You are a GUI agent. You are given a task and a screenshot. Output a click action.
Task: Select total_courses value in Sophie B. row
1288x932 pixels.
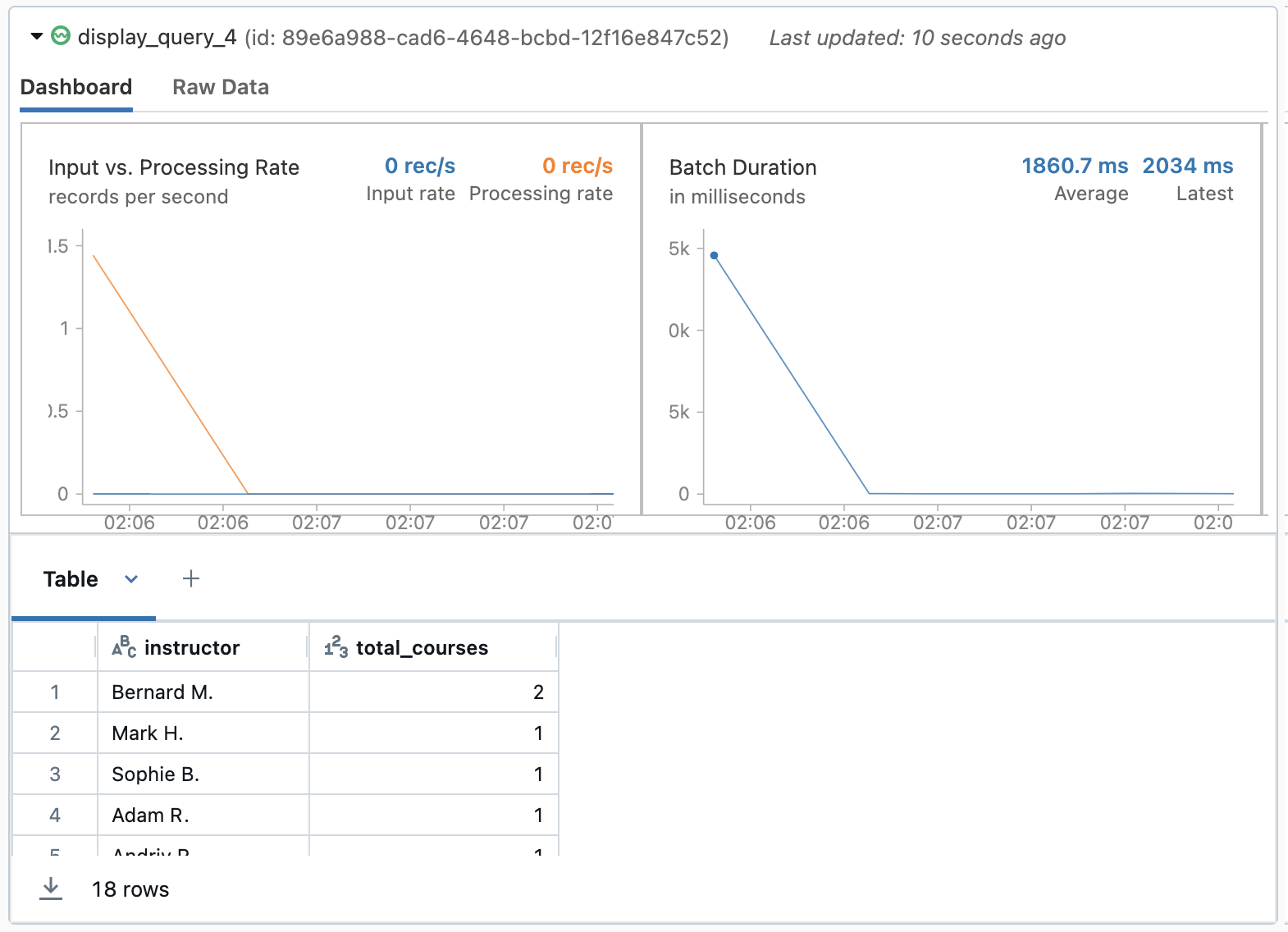(x=434, y=774)
